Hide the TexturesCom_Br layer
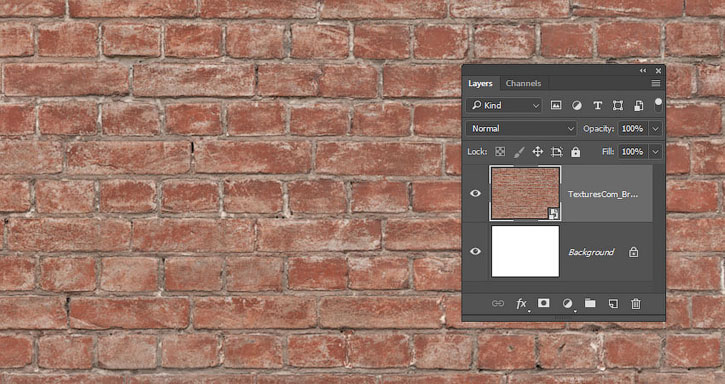 coord(475,193)
